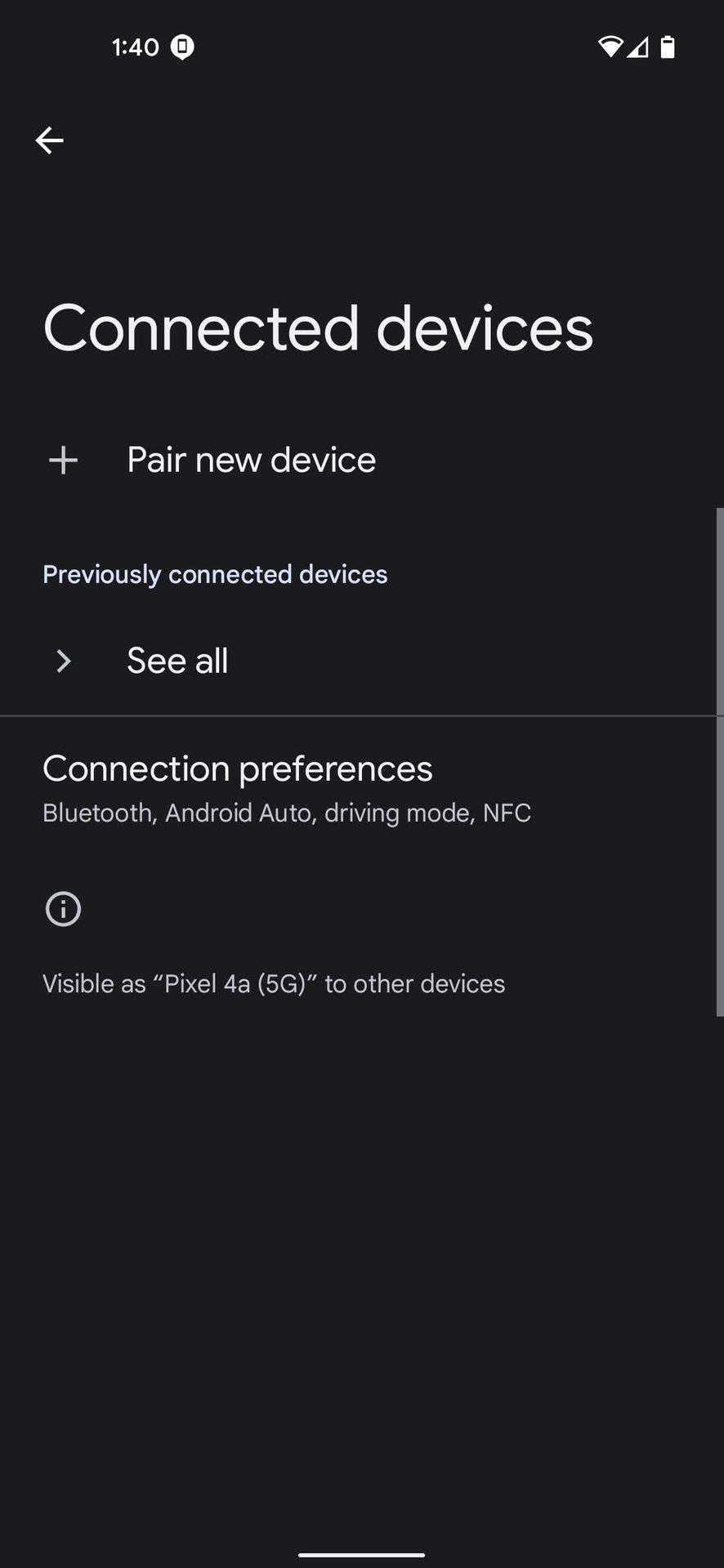Click the info circle icon

63,909
